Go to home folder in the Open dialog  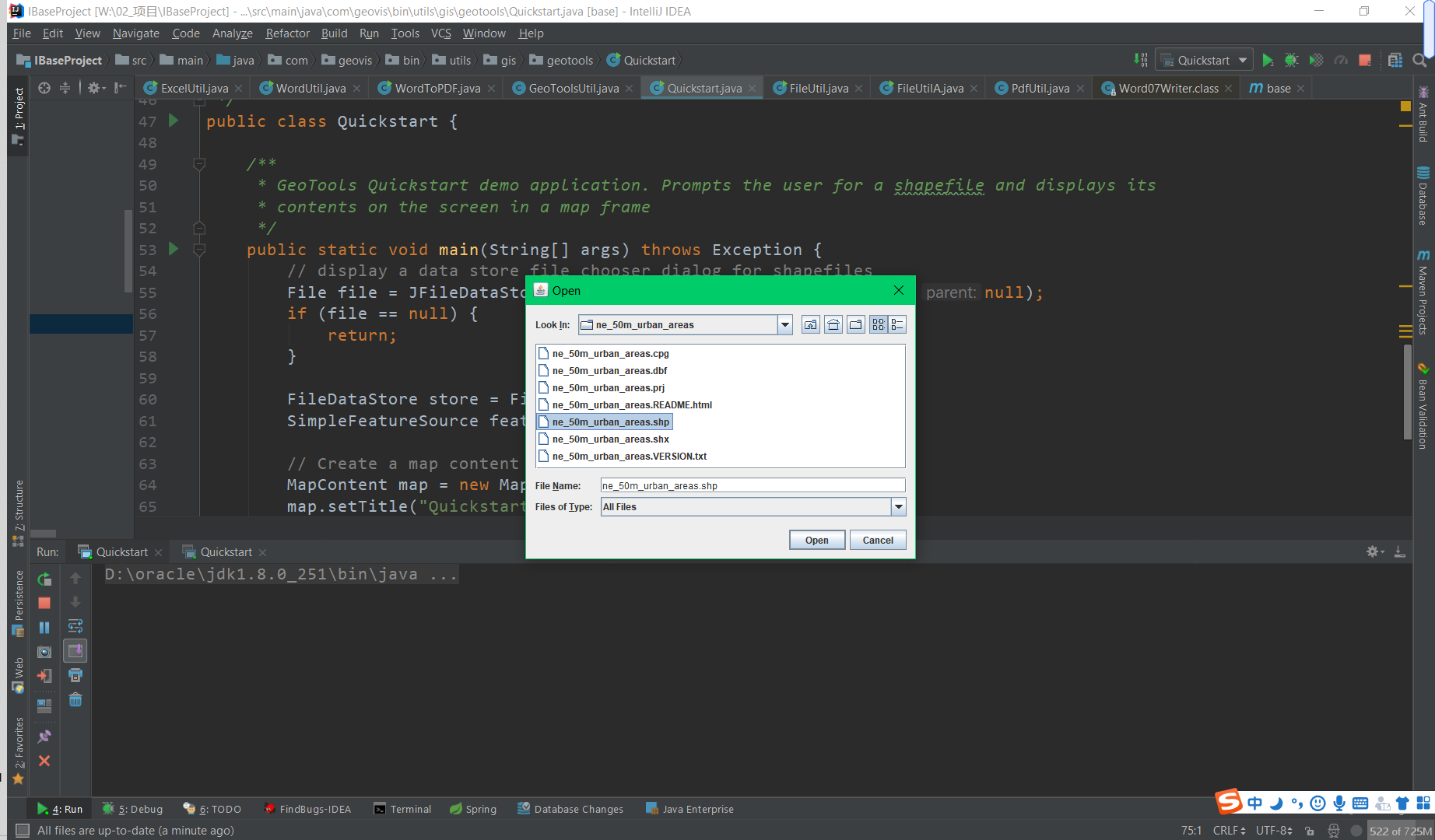point(833,324)
